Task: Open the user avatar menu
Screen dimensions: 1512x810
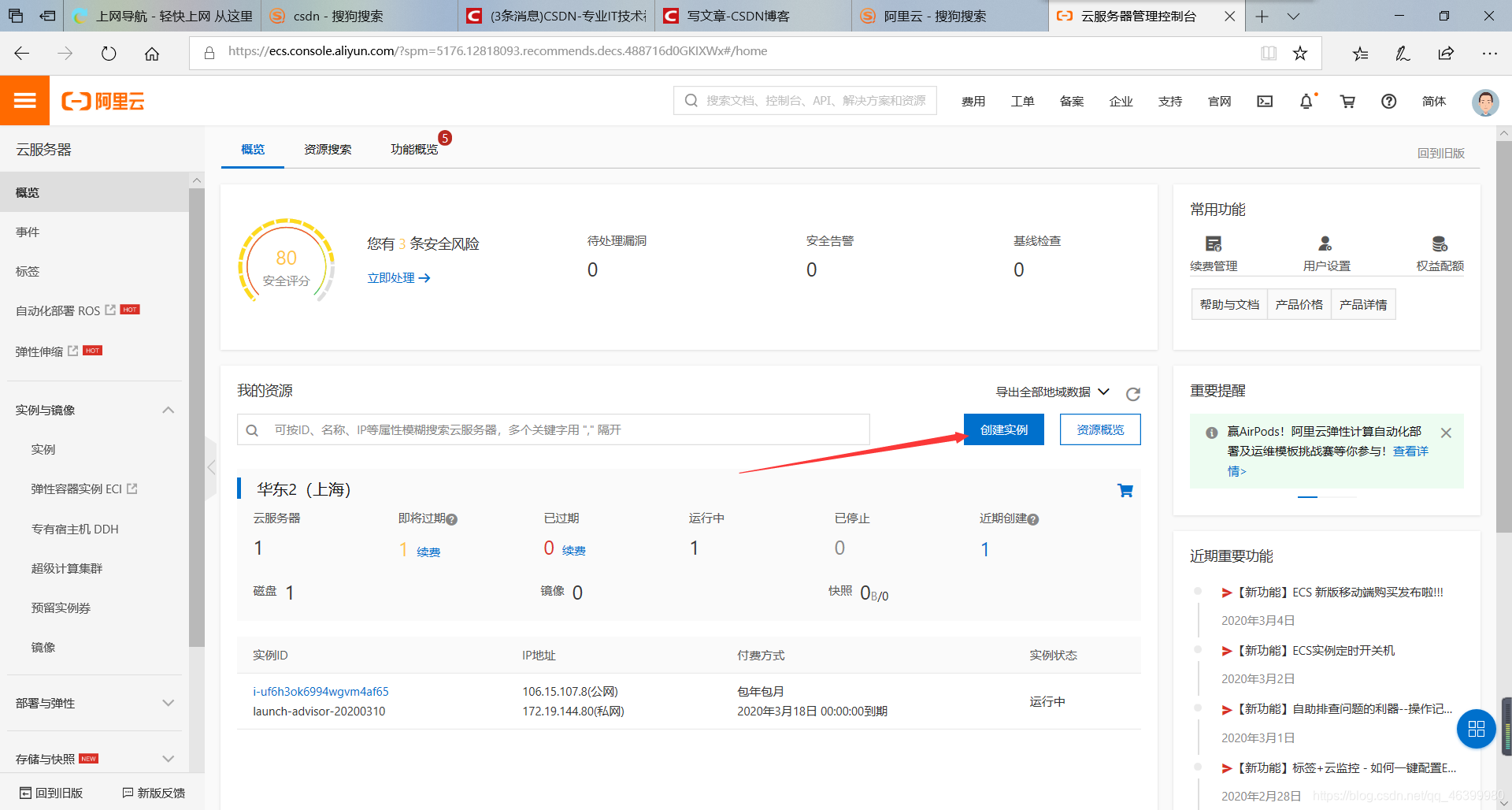Action: pos(1485,102)
